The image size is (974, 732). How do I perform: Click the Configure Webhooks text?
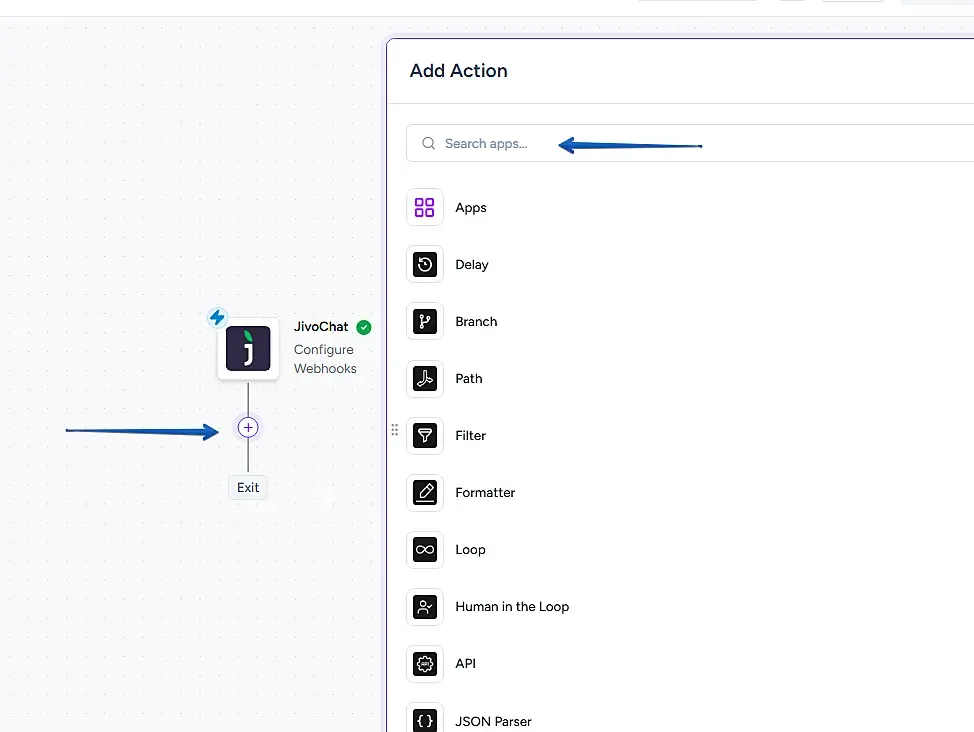pos(325,359)
